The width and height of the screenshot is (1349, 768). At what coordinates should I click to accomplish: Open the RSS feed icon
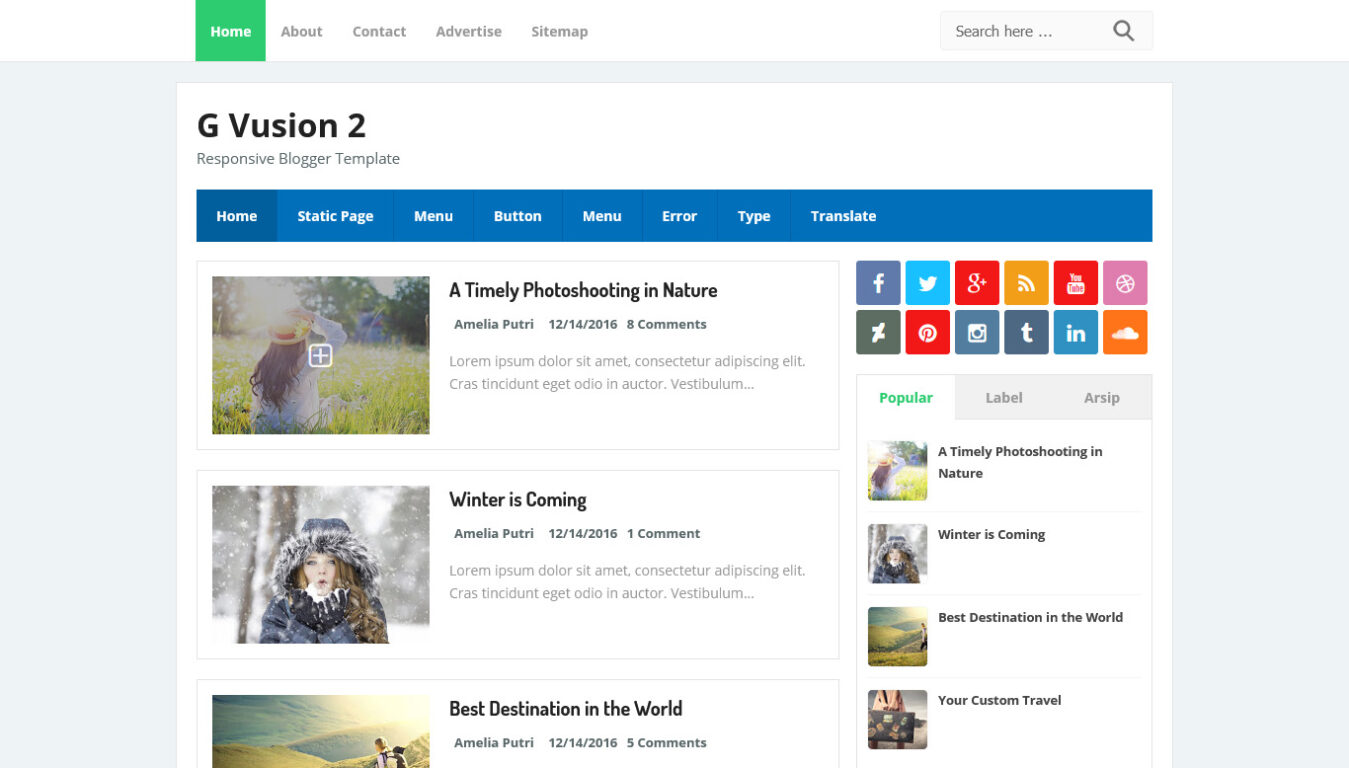(1026, 283)
